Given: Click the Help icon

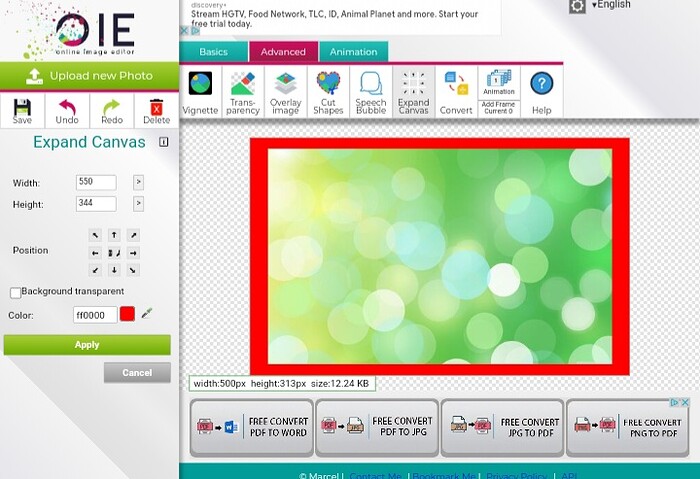Looking at the screenshot, I should [x=541, y=92].
